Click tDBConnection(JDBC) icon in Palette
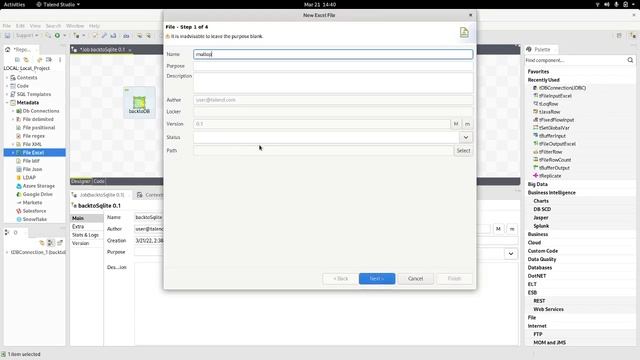640x360 pixels. (x=535, y=88)
